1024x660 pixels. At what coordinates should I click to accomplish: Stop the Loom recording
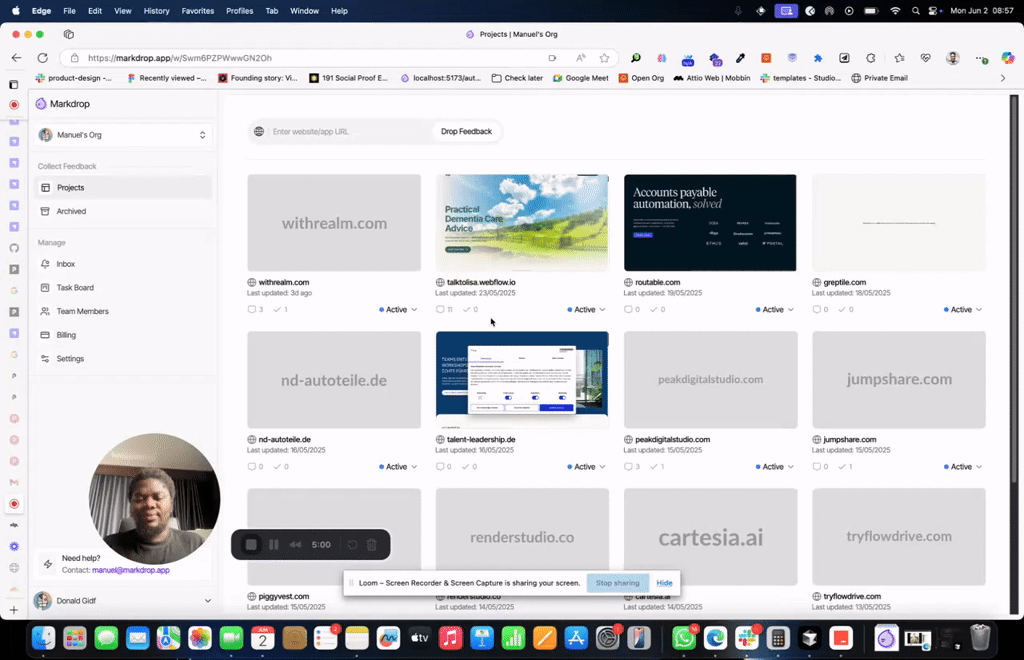tap(251, 544)
